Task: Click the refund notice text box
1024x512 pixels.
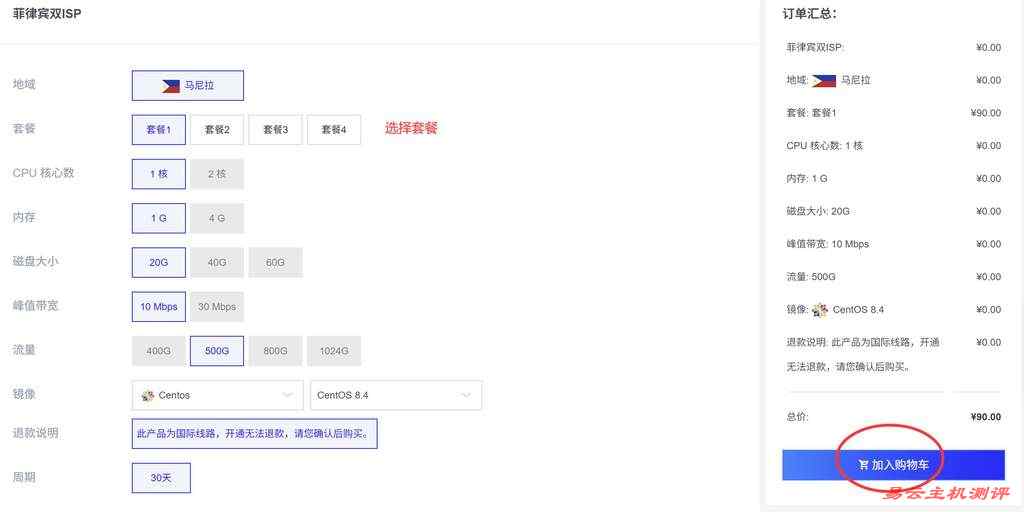Action: click(254, 434)
